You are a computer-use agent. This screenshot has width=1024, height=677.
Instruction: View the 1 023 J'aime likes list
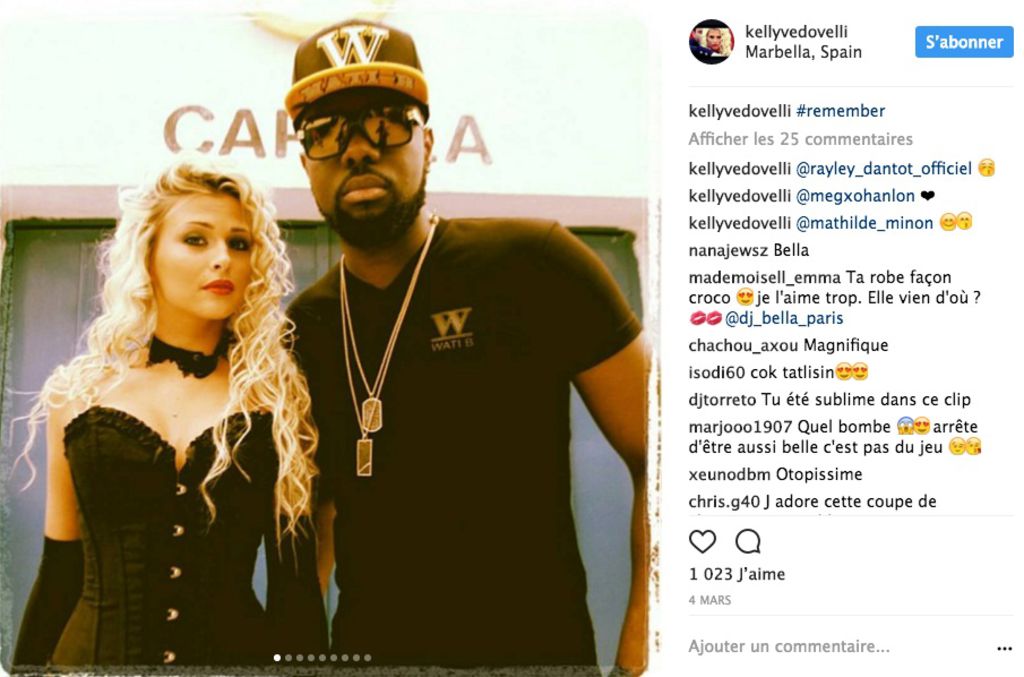click(737, 575)
